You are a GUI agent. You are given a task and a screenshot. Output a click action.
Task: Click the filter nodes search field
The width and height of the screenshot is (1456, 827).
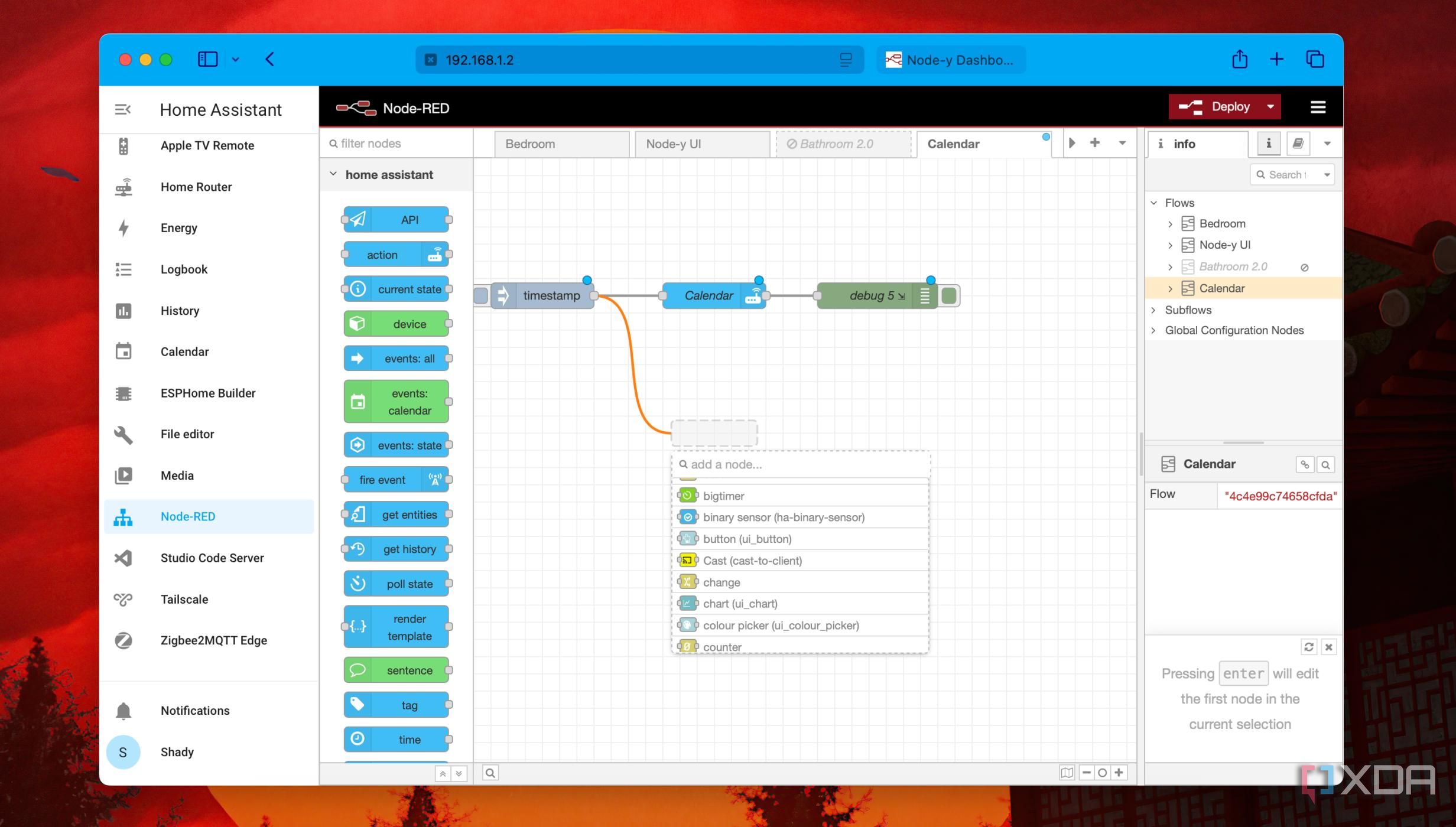pos(396,144)
